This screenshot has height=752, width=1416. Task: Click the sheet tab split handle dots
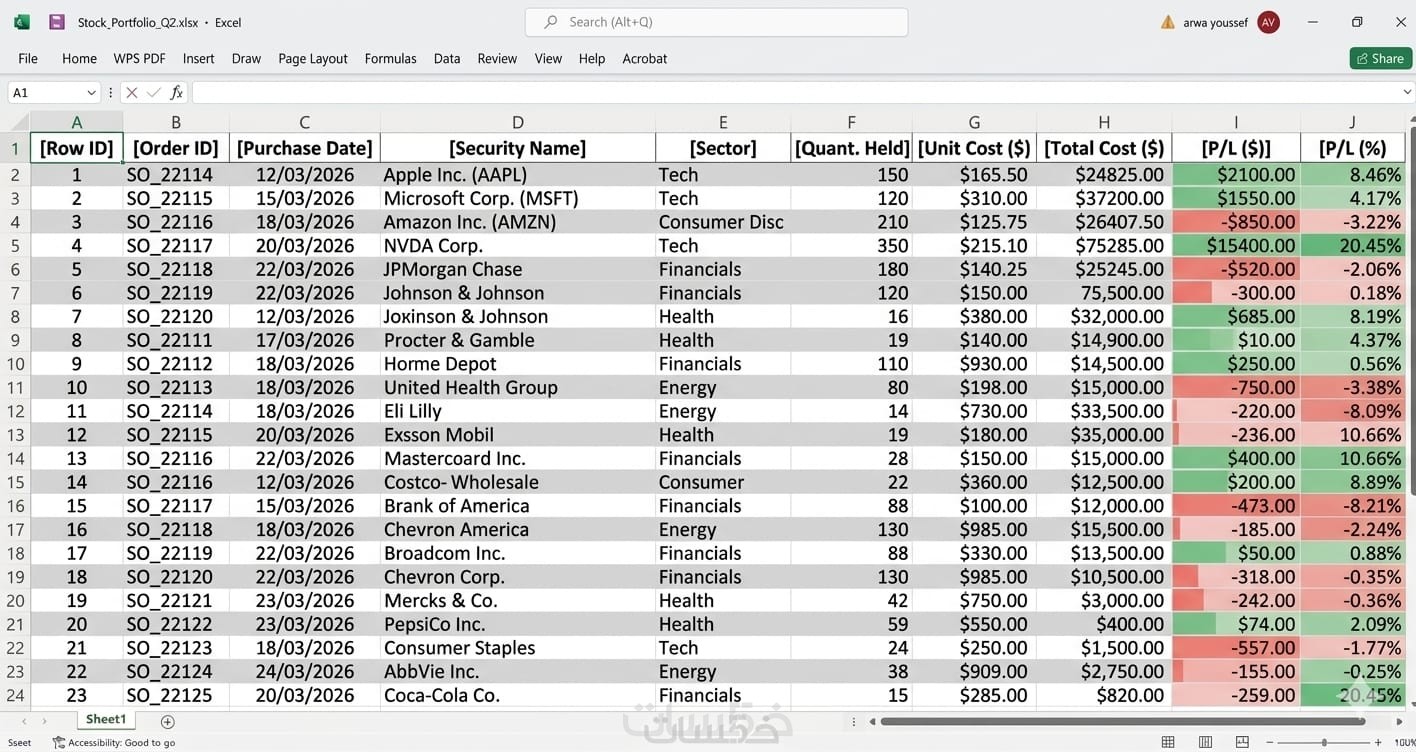[x=853, y=721]
